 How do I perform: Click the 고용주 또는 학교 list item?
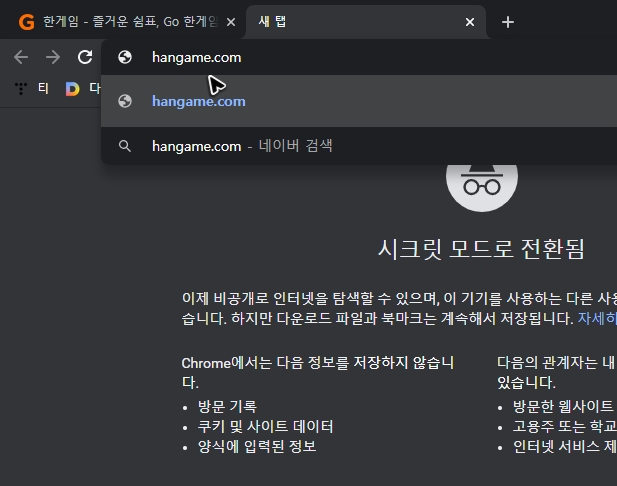(565, 427)
